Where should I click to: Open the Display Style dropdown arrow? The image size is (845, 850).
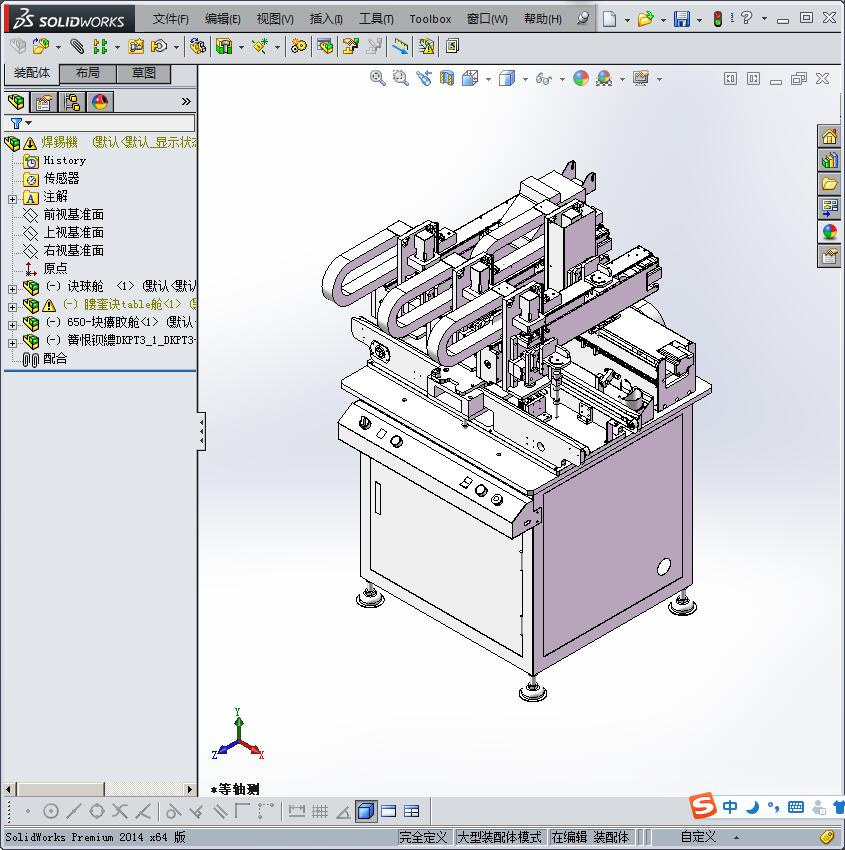point(524,78)
